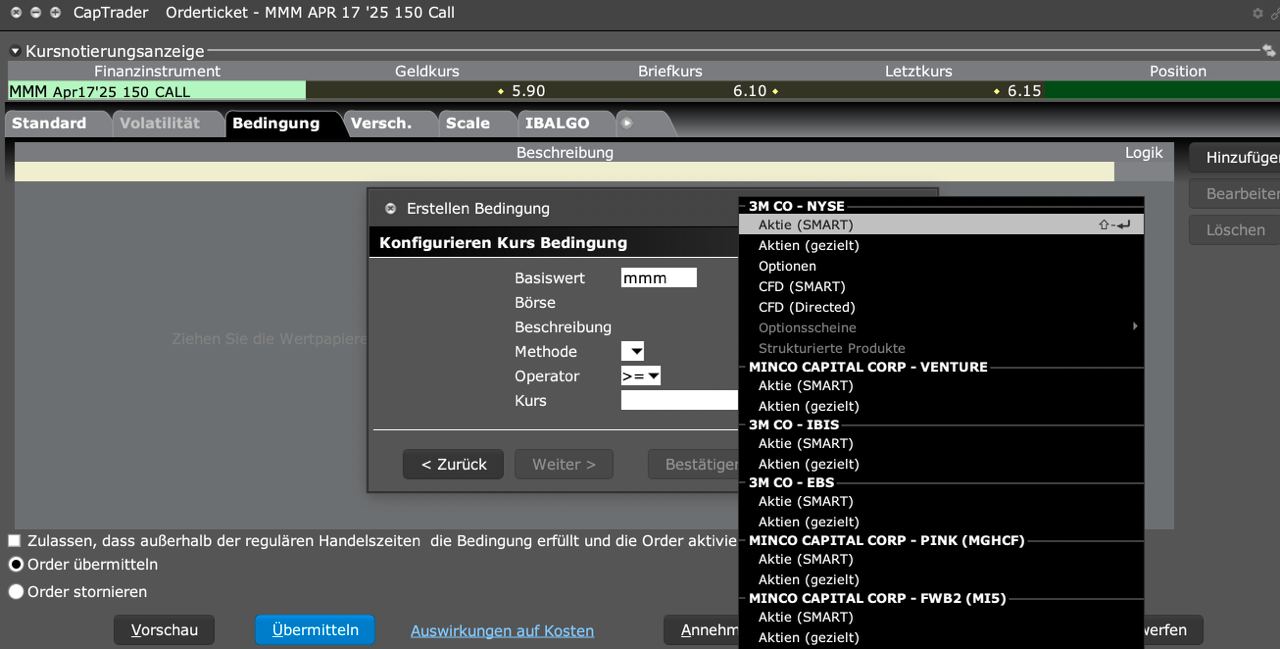Switch to the Scale tab
This screenshot has height=649, width=1280.
pos(467,123)
